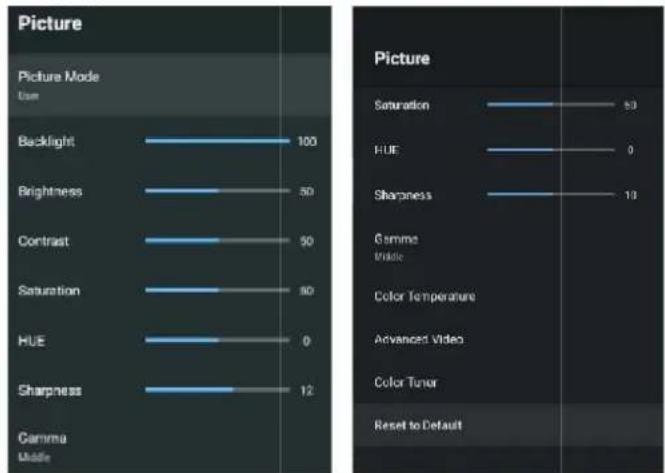Adjust Sharpness slider showing value 10

(551, 194)
